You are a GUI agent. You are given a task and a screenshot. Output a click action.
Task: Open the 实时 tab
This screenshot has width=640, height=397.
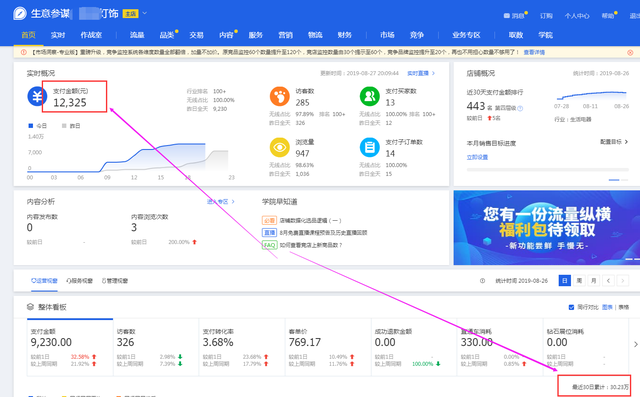(58, 35)
